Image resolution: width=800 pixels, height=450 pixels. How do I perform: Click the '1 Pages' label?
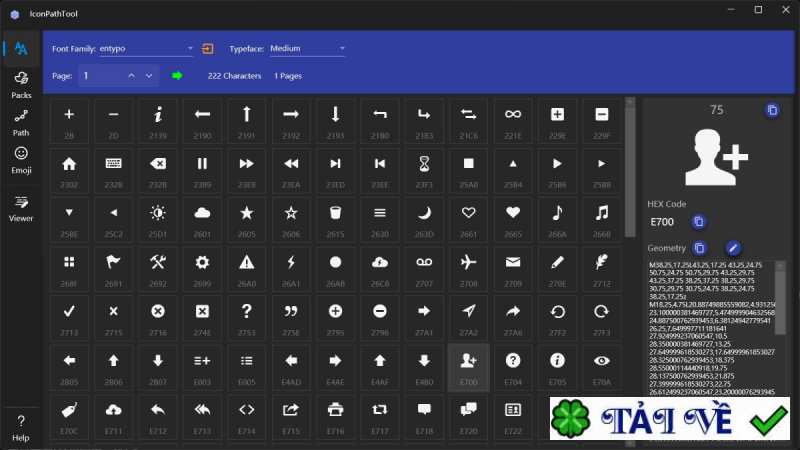(x=288, y=76)
